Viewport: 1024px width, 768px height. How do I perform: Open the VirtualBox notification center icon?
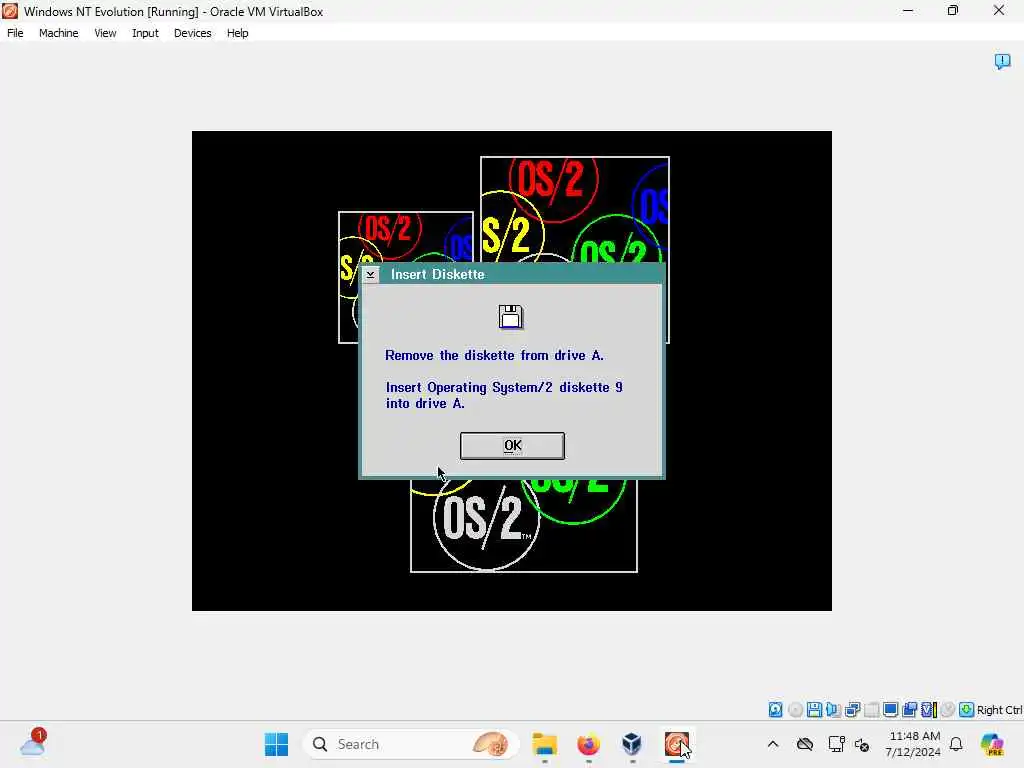click(1002, 61)
